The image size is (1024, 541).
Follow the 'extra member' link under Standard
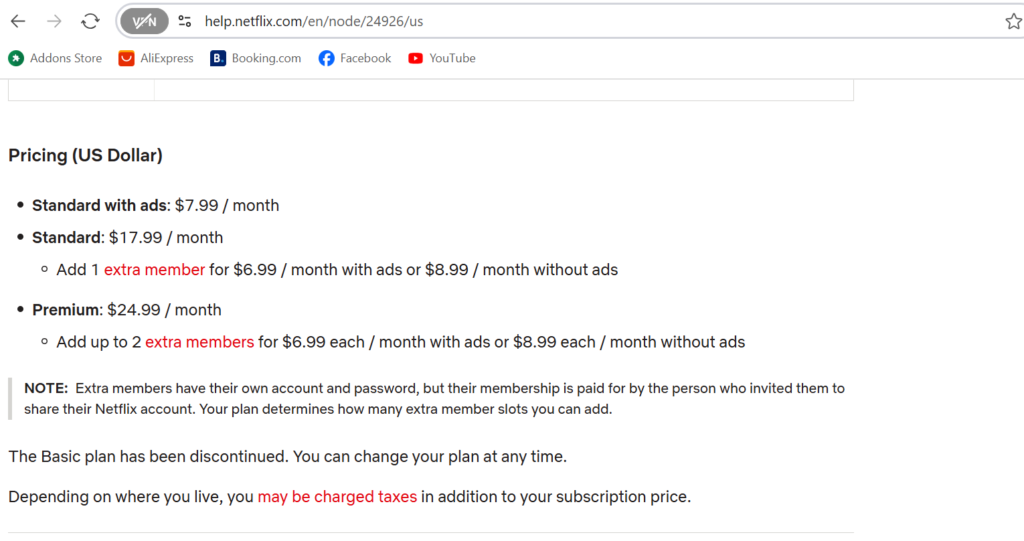point(154,270)
